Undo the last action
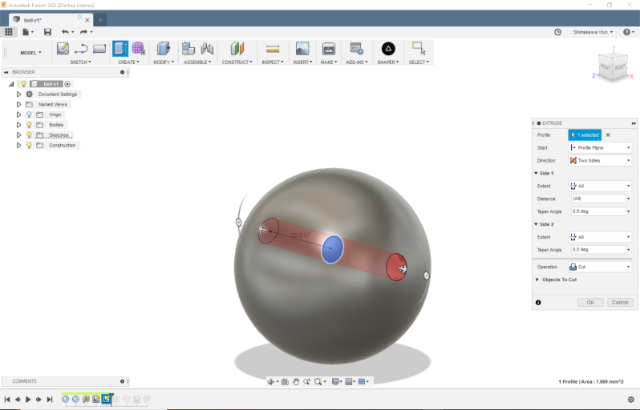Viewport: 640px width, 410px height. pos(65,32)
